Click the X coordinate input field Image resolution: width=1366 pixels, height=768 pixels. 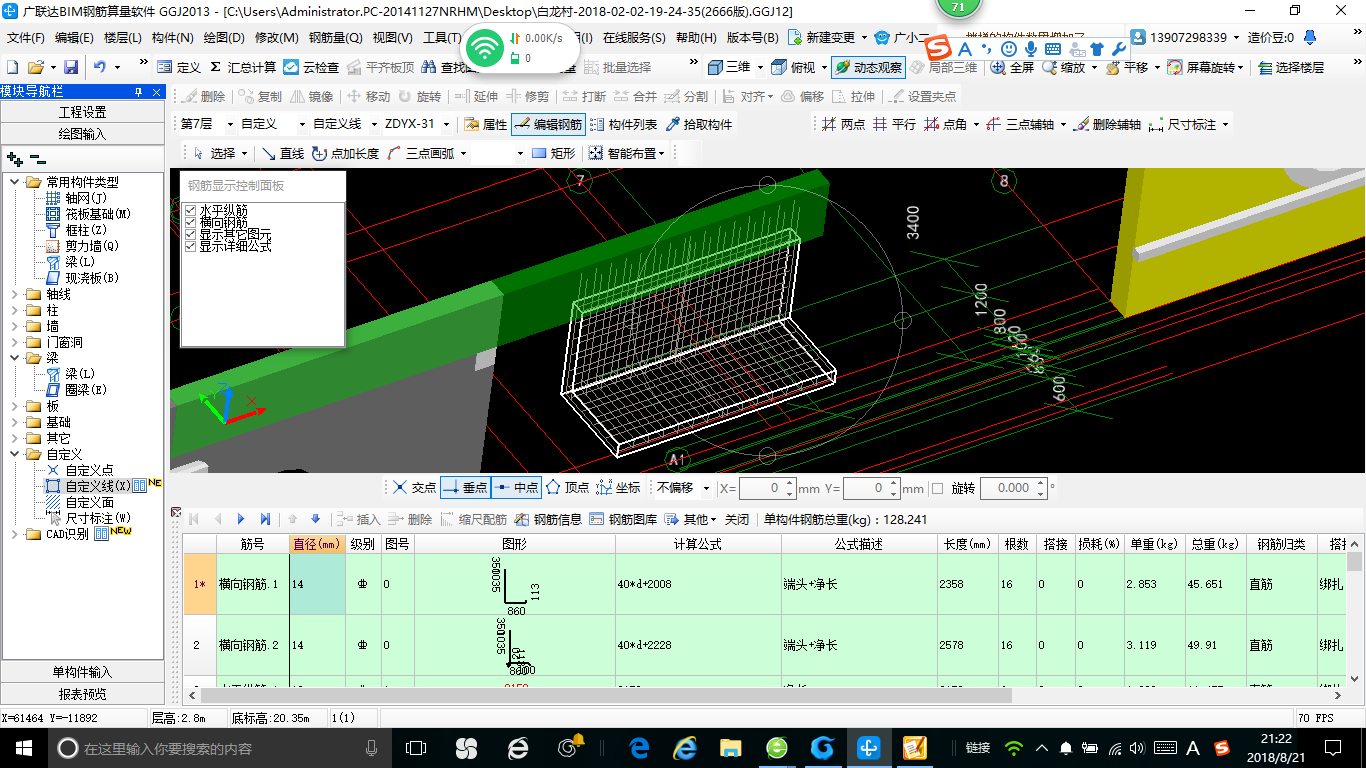point(767,488)
